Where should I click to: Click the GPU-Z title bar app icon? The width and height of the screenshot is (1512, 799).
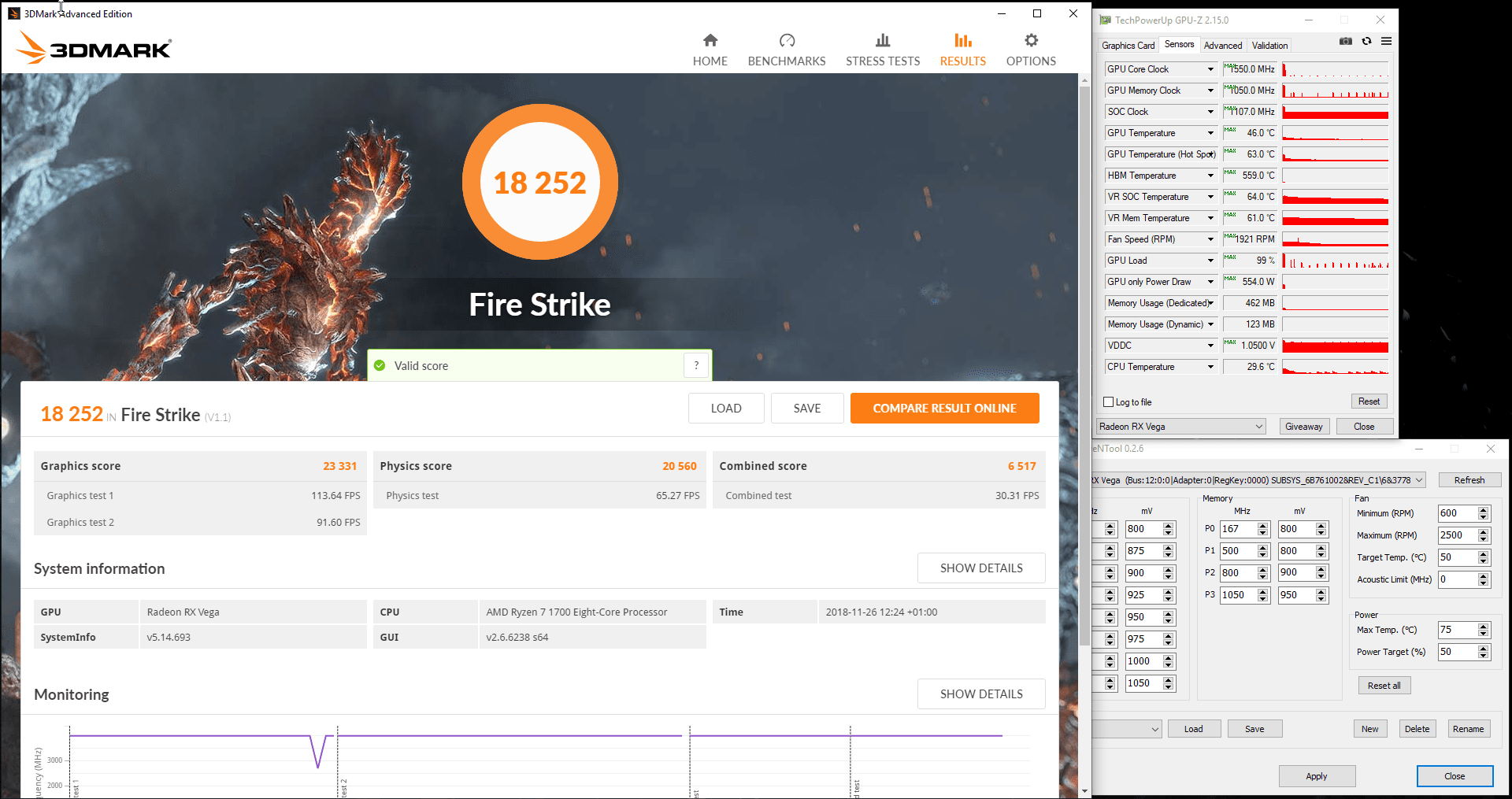(1105, 20)
